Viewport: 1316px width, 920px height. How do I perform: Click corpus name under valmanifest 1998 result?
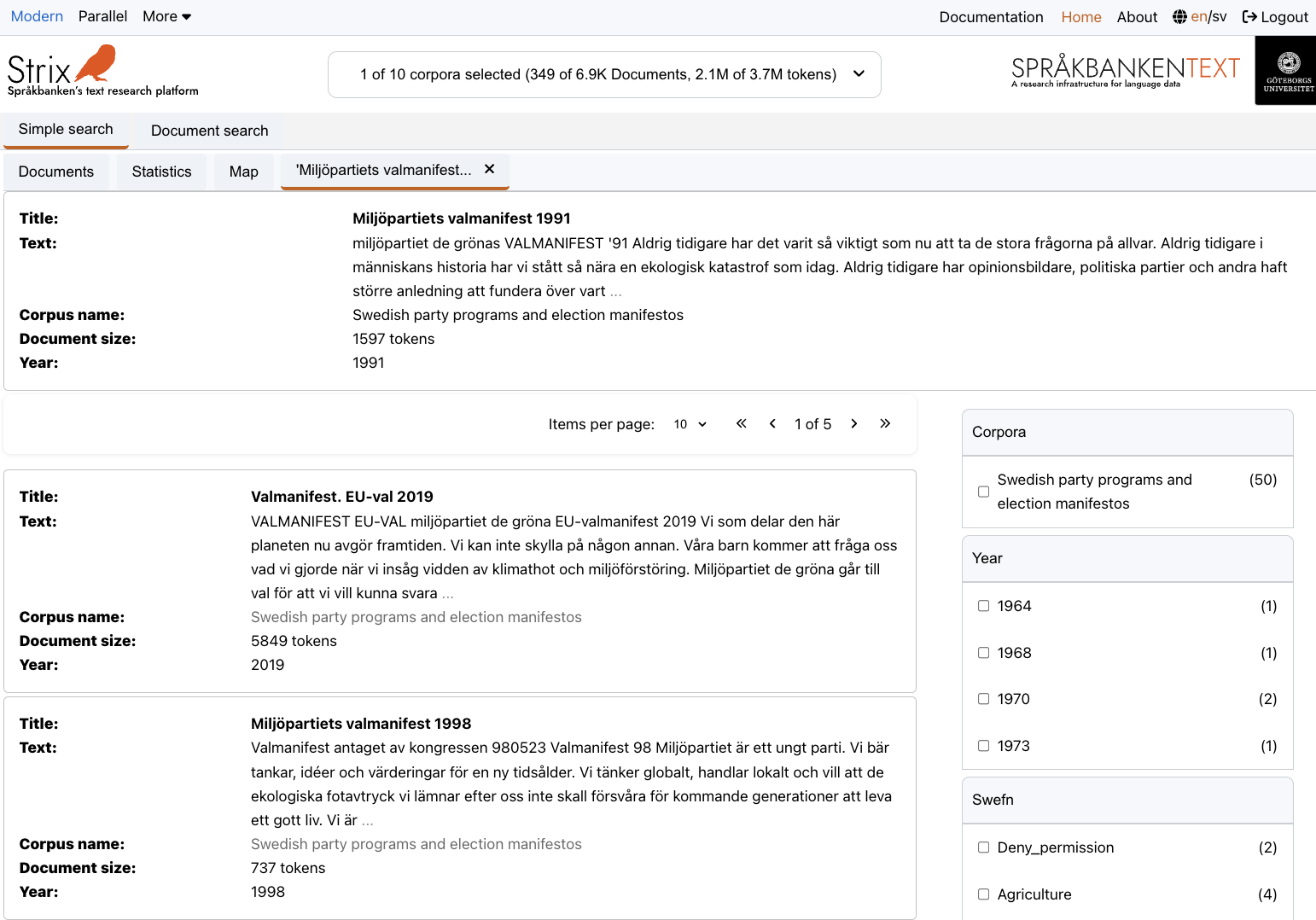[416, 844]
